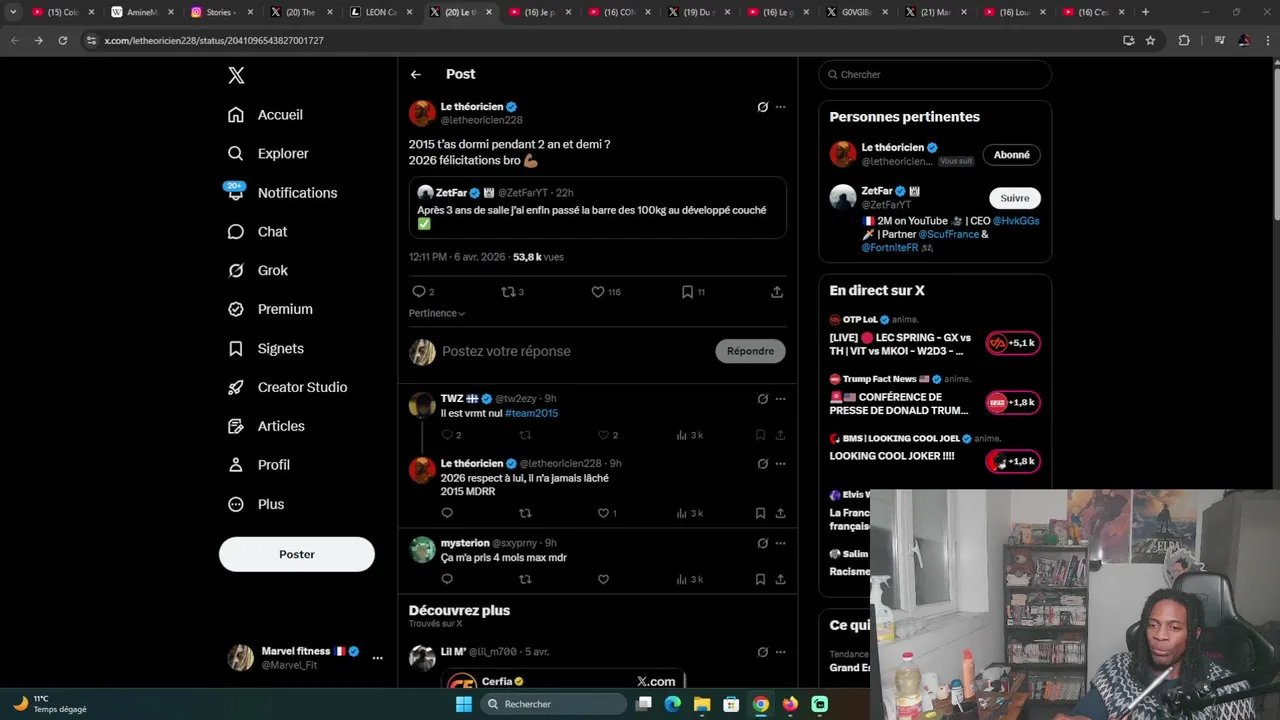Open Windows Start menu
The width and height of the screenshot is (1280, 720).
point(463,704)
